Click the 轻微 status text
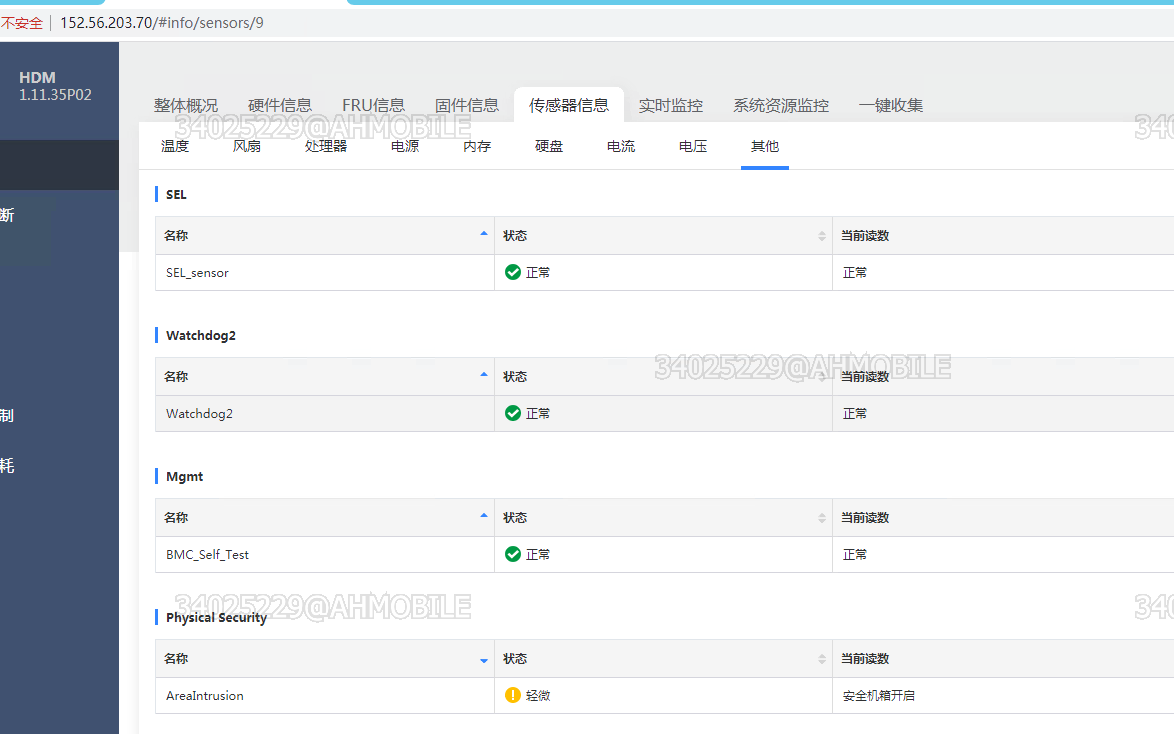The height and width of the screenshot is (734, 1174). (x=538, y=696)
